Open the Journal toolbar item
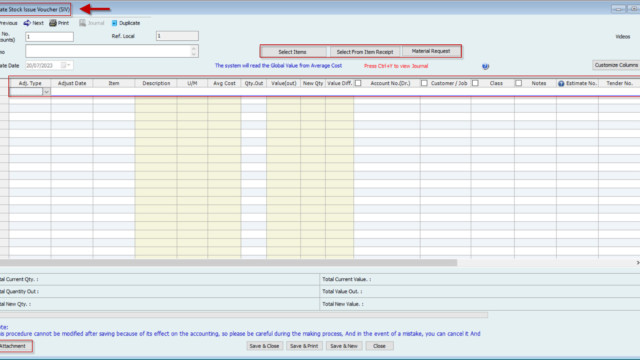The height and width of the screenshot is (360, 640). click(92, 23)
